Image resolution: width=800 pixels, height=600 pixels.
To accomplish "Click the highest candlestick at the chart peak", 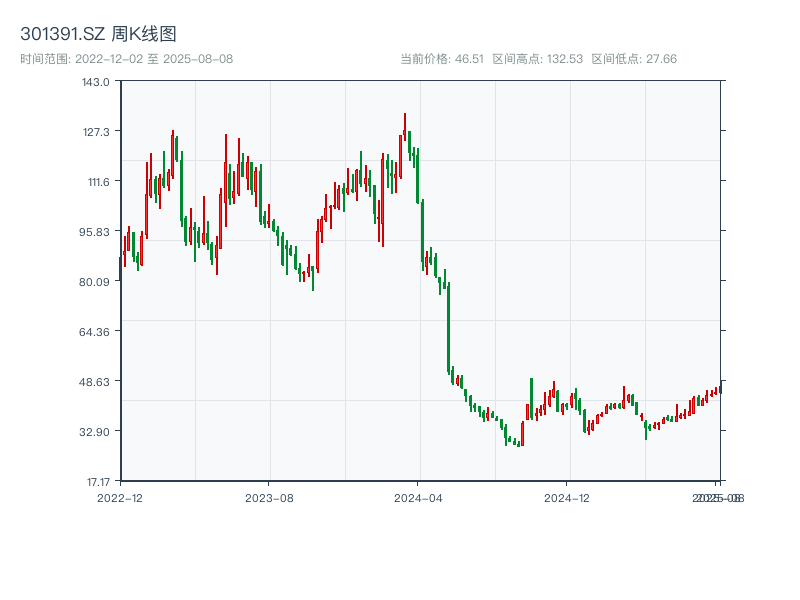I will tap(405, 125).
